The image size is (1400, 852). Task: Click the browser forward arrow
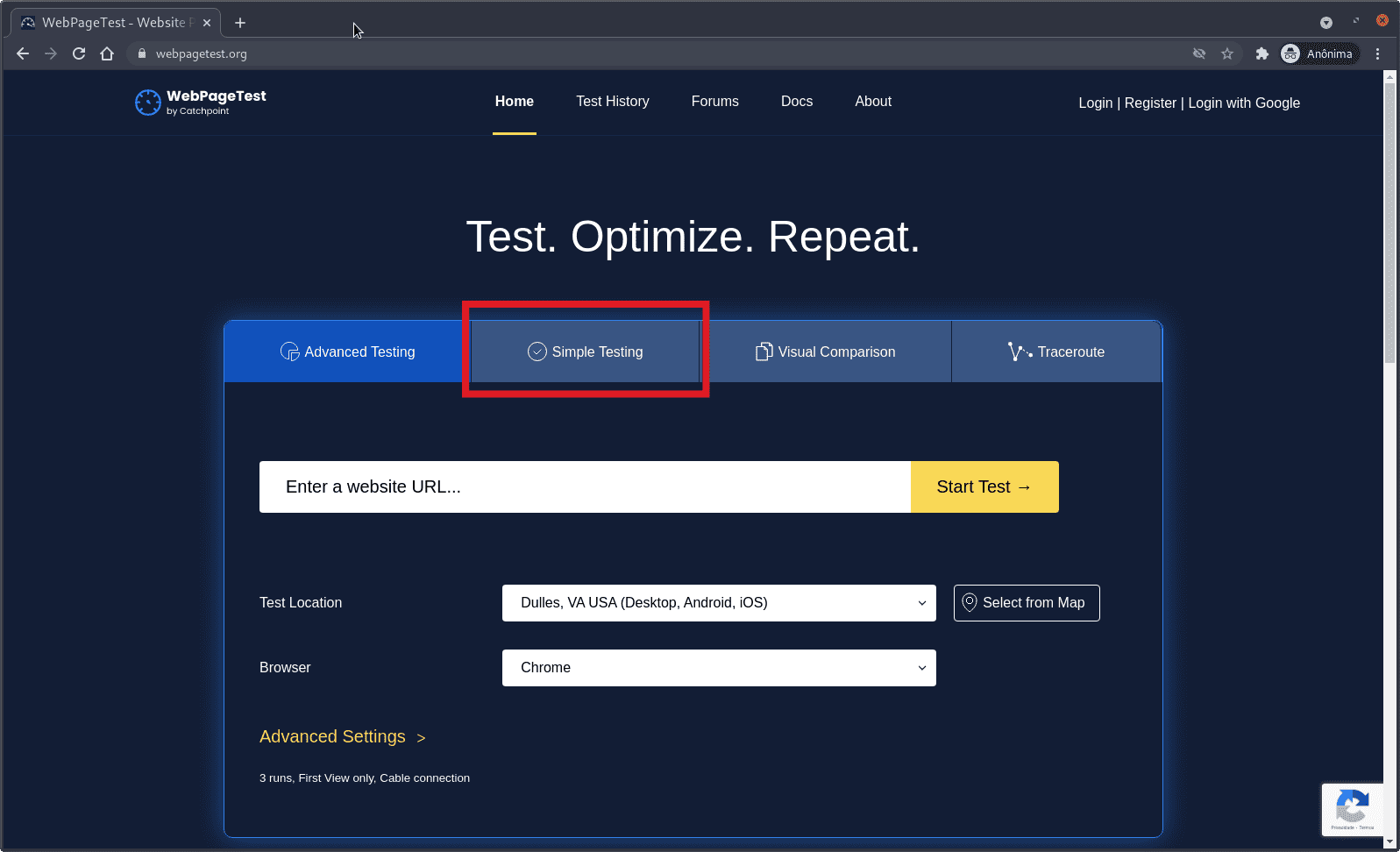click(51, 53)
